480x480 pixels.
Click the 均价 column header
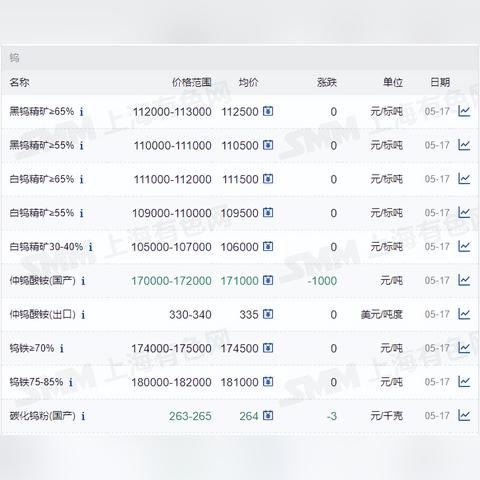[x=248, y=82]
